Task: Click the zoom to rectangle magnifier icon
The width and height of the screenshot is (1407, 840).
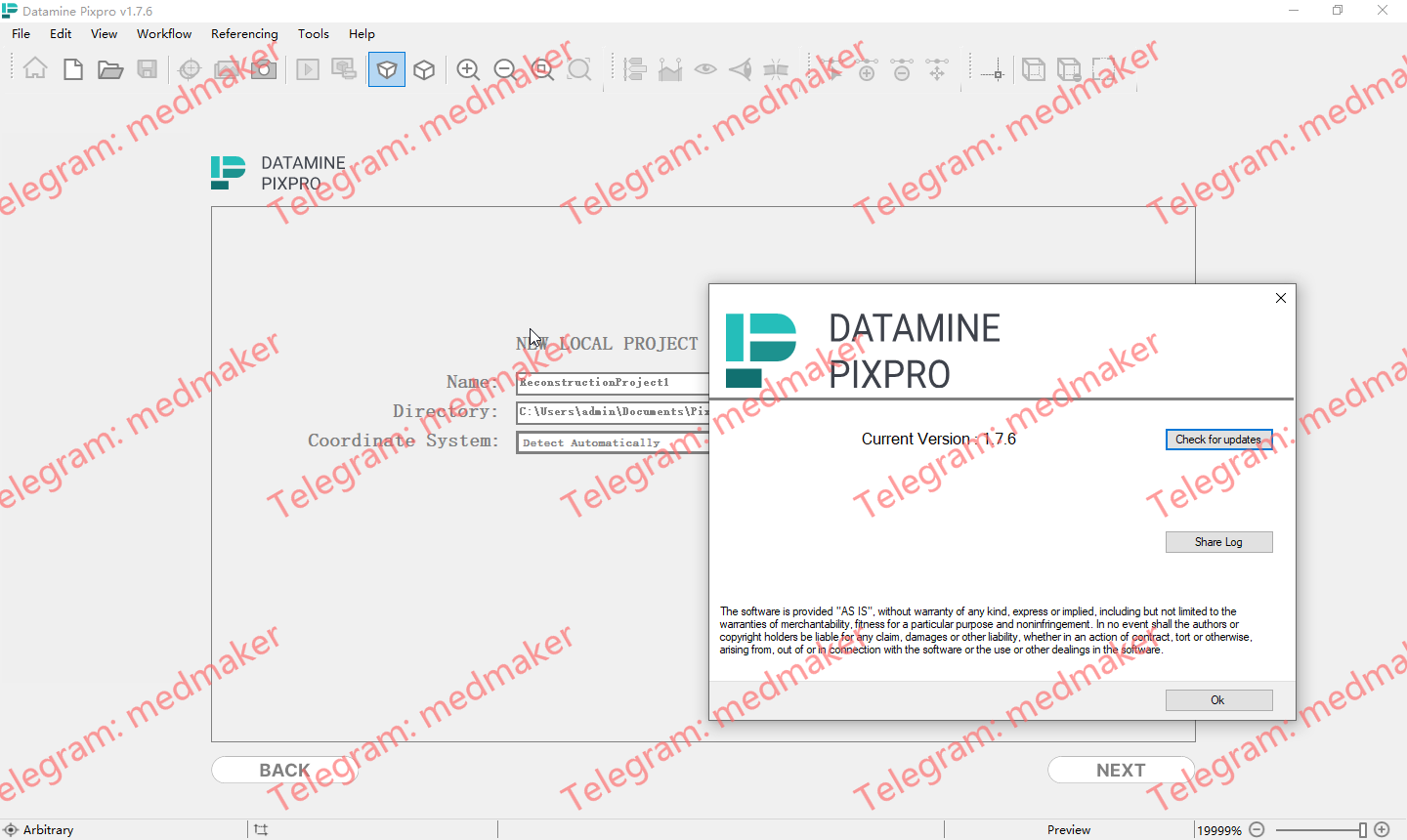Action: pyautogui.click(x=543, y=69)
